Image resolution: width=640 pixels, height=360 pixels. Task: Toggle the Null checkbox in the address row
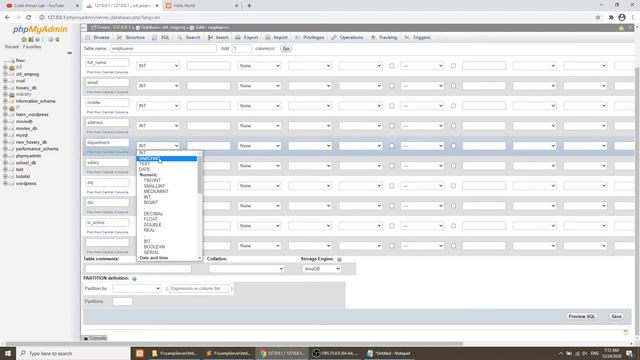[391, 126]
